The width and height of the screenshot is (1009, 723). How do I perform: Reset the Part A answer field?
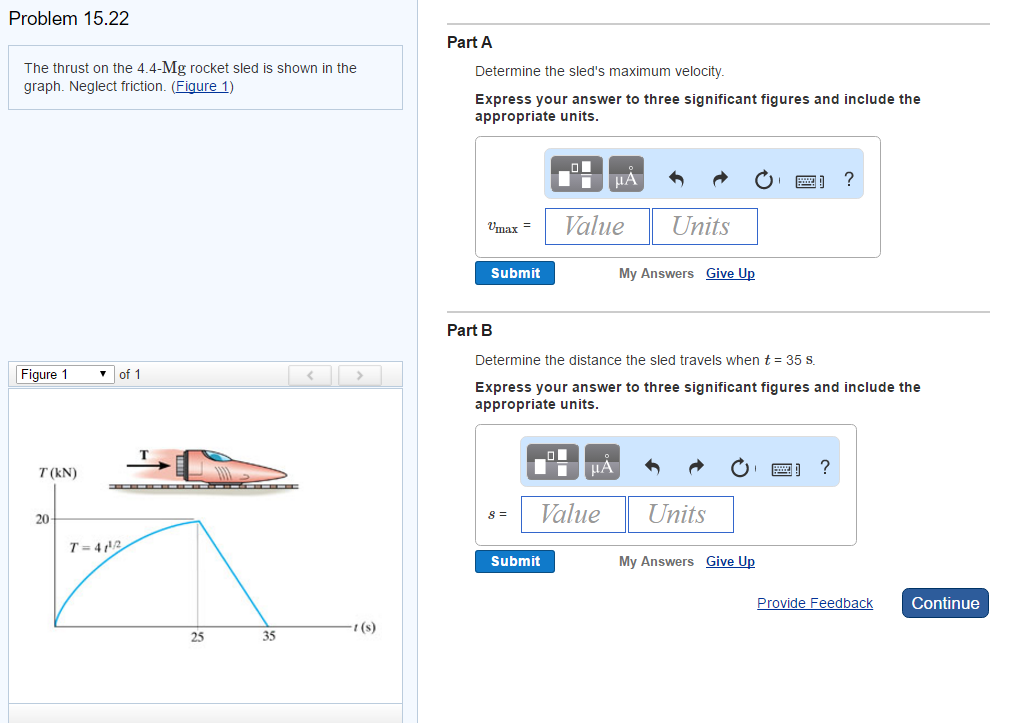[x=765, y=177]
